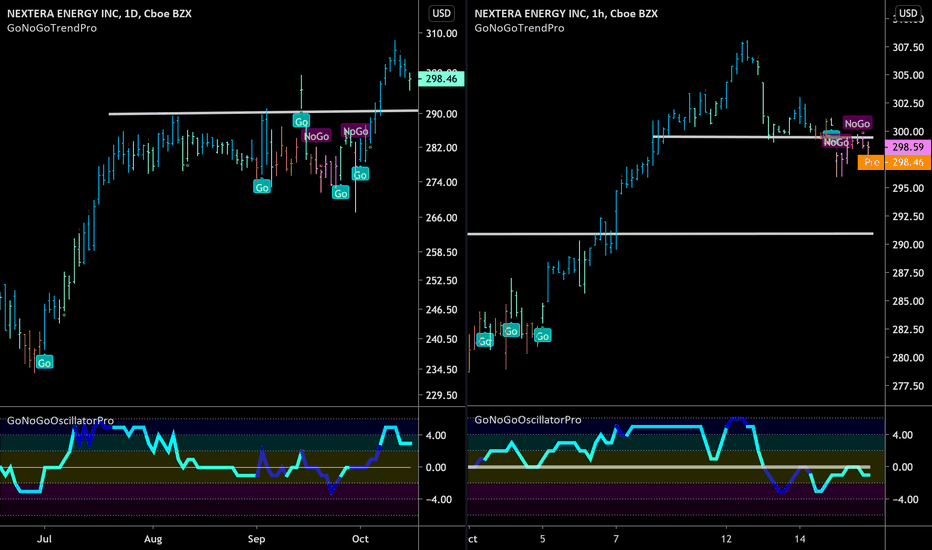Click the pink 298.59 price tag on the 1h axis
The height and width of the screenshot is (550, 932).
pos(908,147)
